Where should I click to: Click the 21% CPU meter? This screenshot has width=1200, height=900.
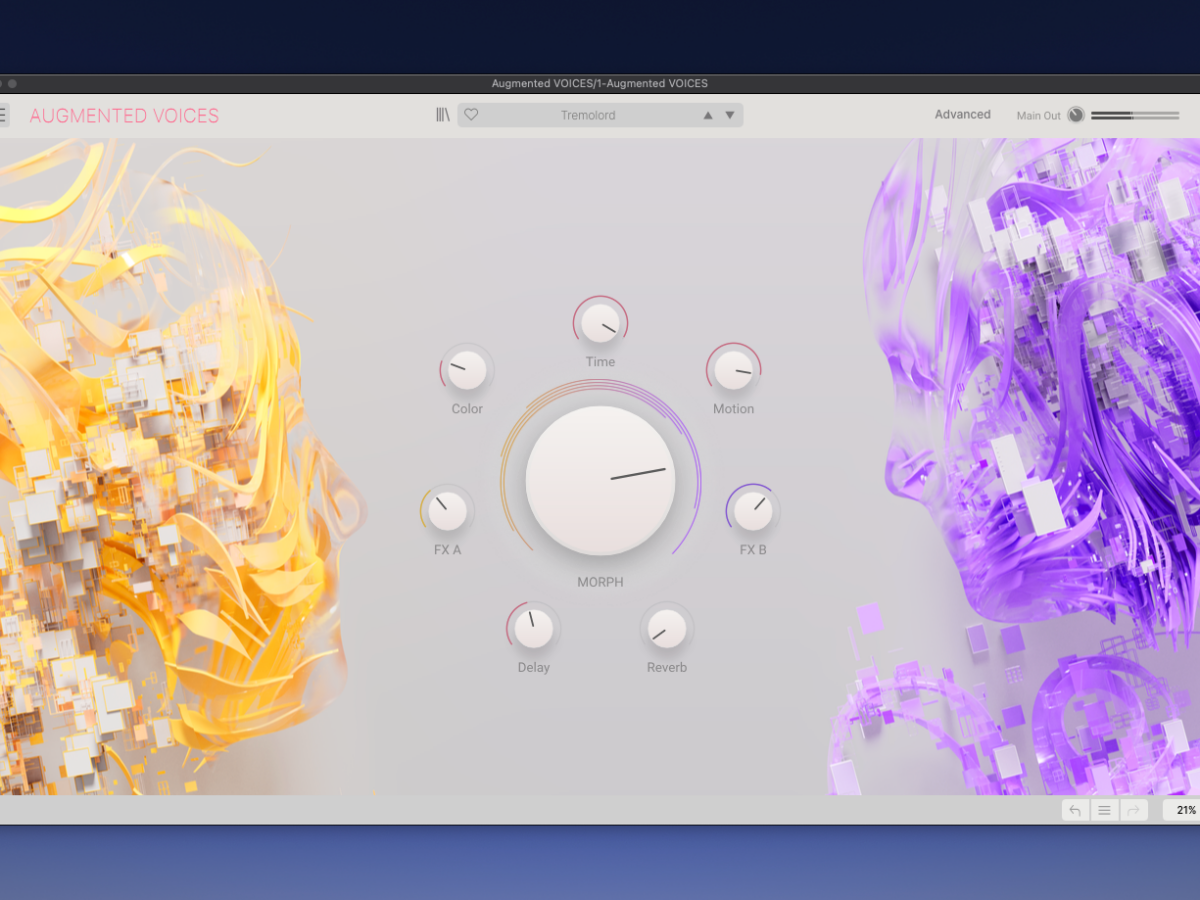click(1184, 810)
